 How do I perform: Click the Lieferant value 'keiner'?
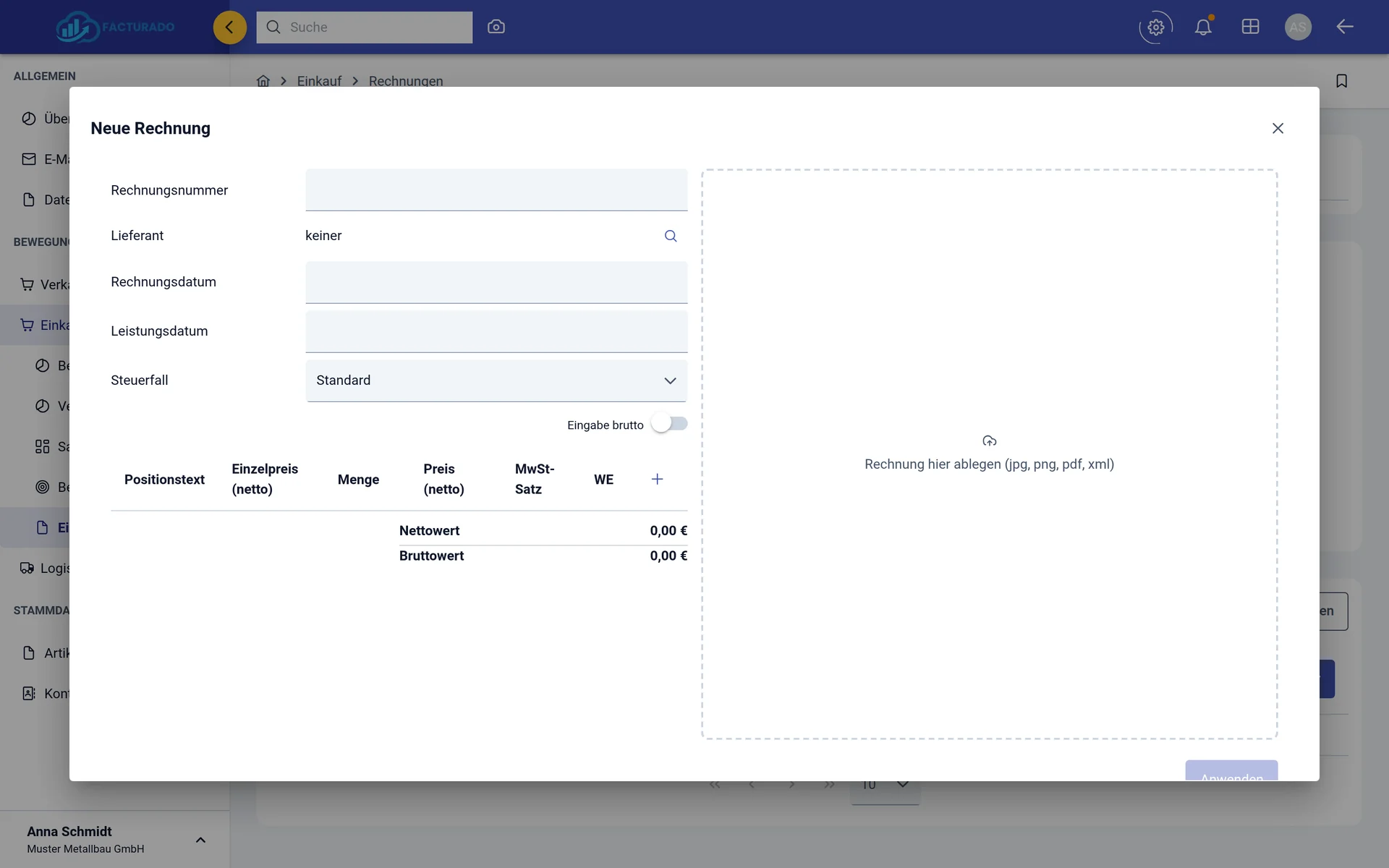click(323, 236)
